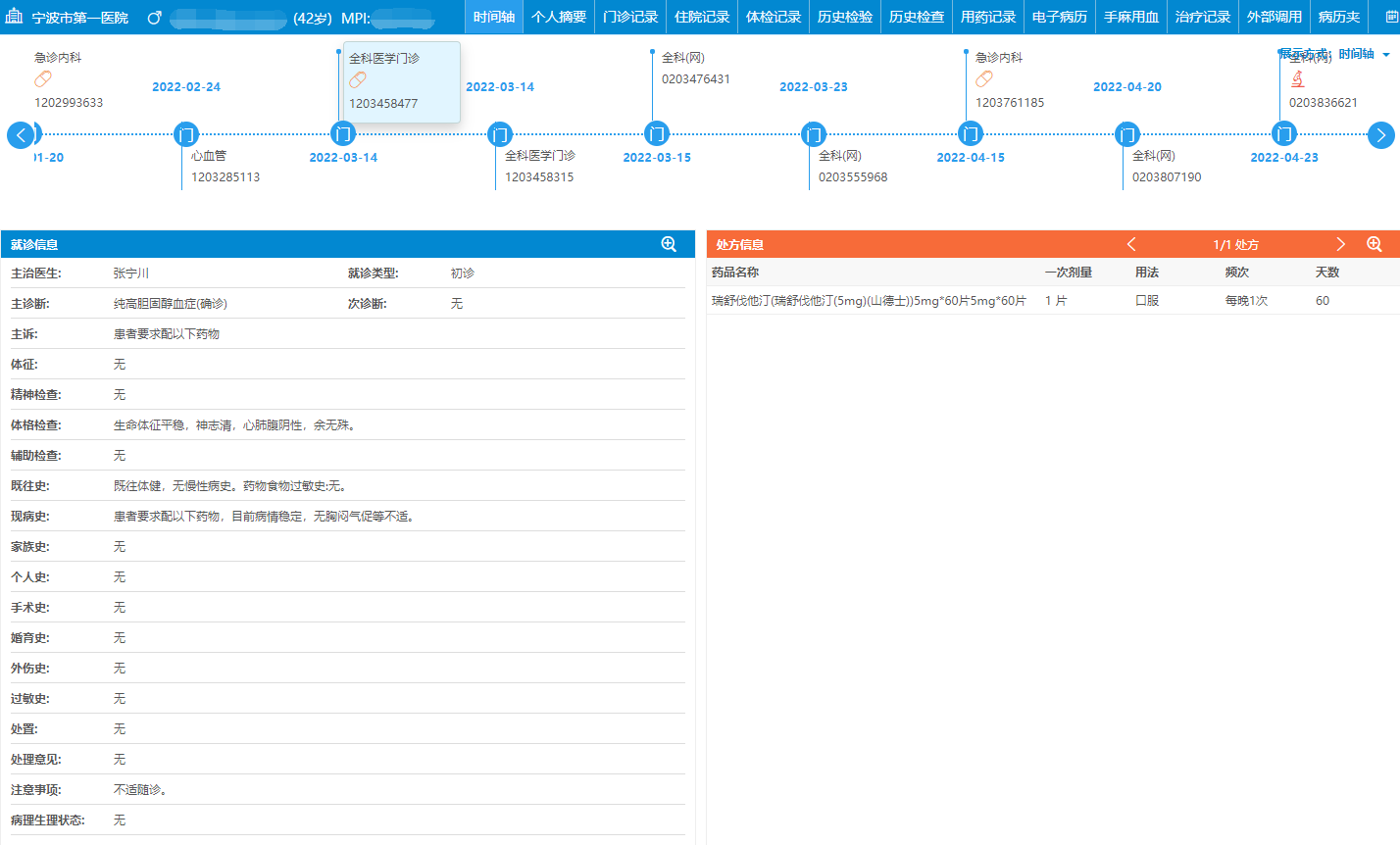The height and width of the screenshot is (845, 1400).
Task: Zoom in the 就诊信息 panel
Action: (669, 244)
